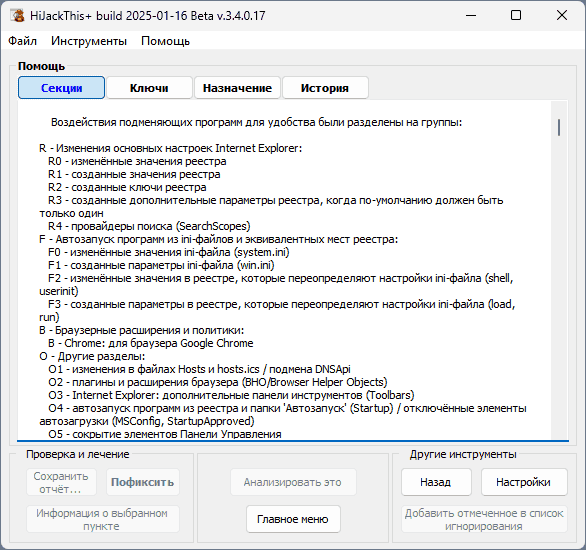Switch to the Секции tab
This screenshot has height=550, width=586.
[61, 88]
